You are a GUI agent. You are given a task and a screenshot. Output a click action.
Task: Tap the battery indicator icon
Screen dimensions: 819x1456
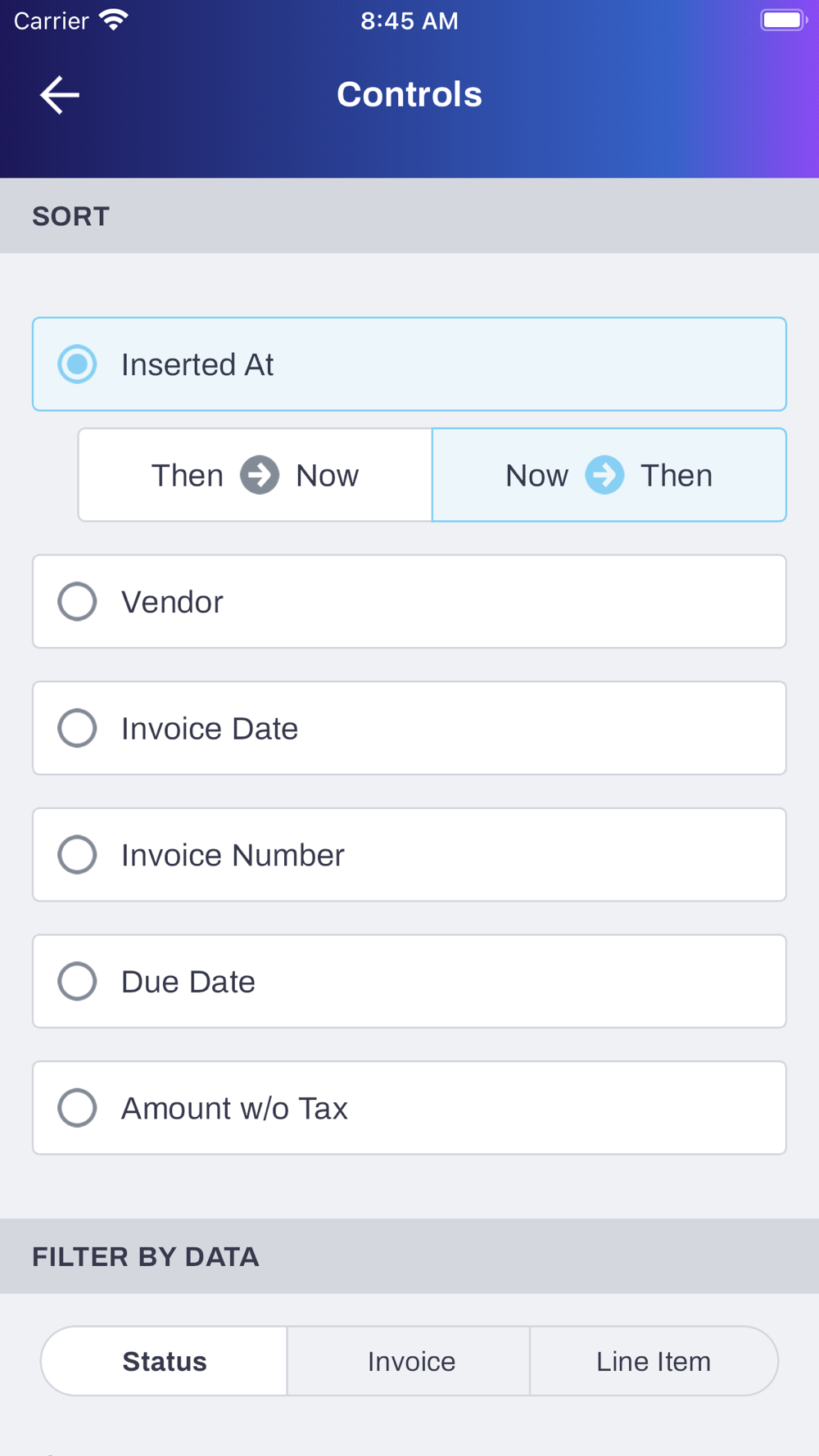783,20
